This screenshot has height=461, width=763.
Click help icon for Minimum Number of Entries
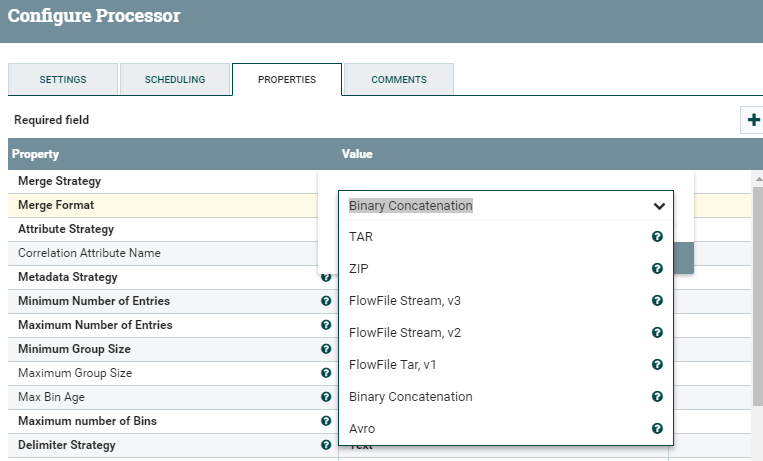(x=326, y=301)
